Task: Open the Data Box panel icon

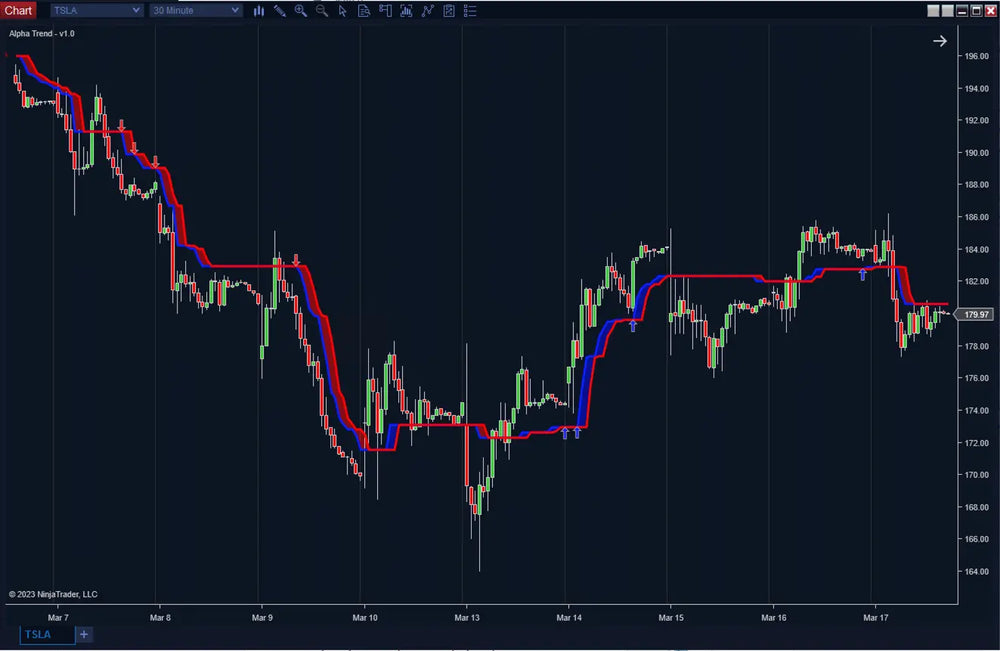Action: 364,11
